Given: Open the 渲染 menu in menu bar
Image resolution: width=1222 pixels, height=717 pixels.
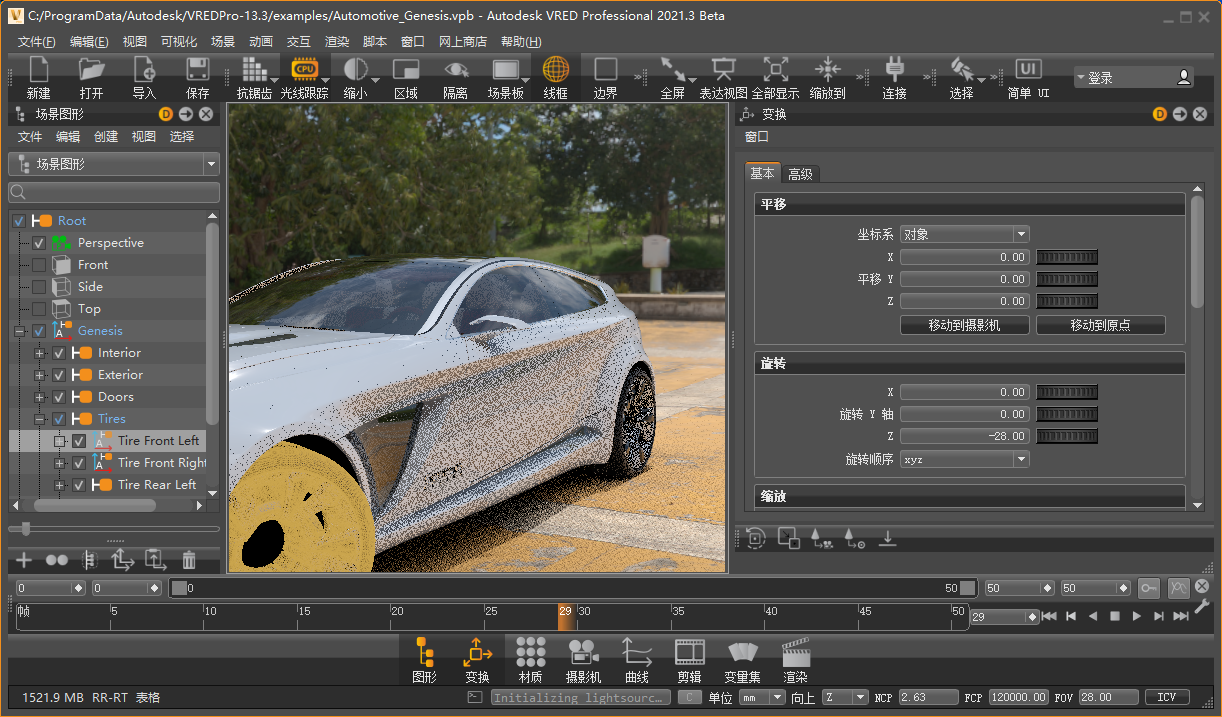Looking at the screenshot, I should [x=337, y=42].
